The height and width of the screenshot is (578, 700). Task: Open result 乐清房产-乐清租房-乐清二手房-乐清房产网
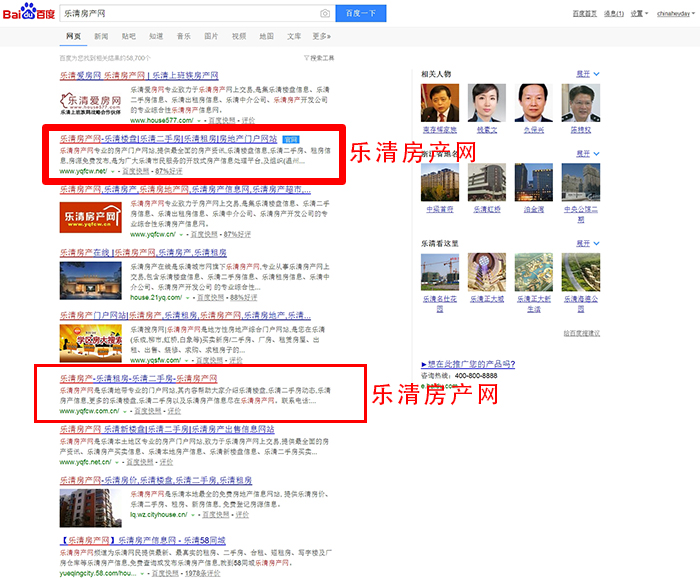tap(138, 378)
